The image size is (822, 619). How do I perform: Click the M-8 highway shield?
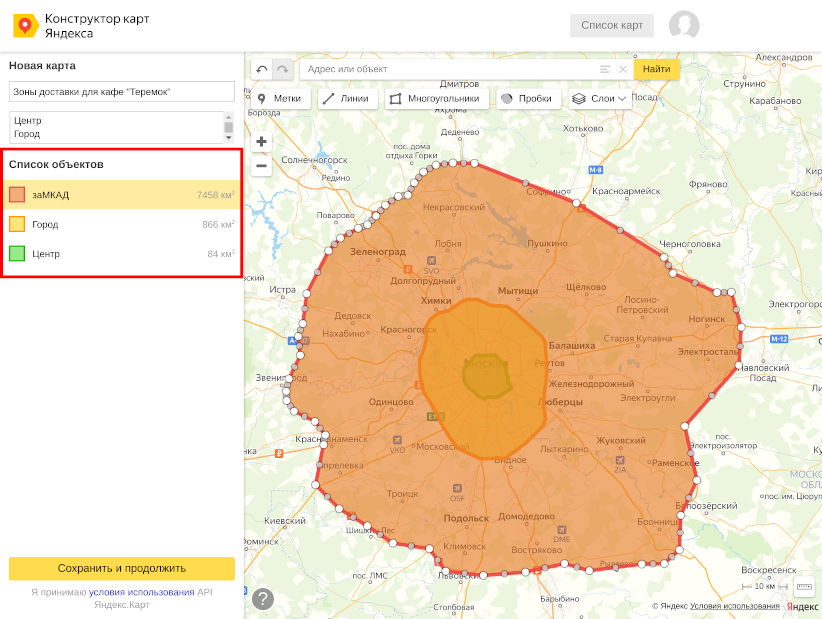pyautogui.click(x=596, y=170)
